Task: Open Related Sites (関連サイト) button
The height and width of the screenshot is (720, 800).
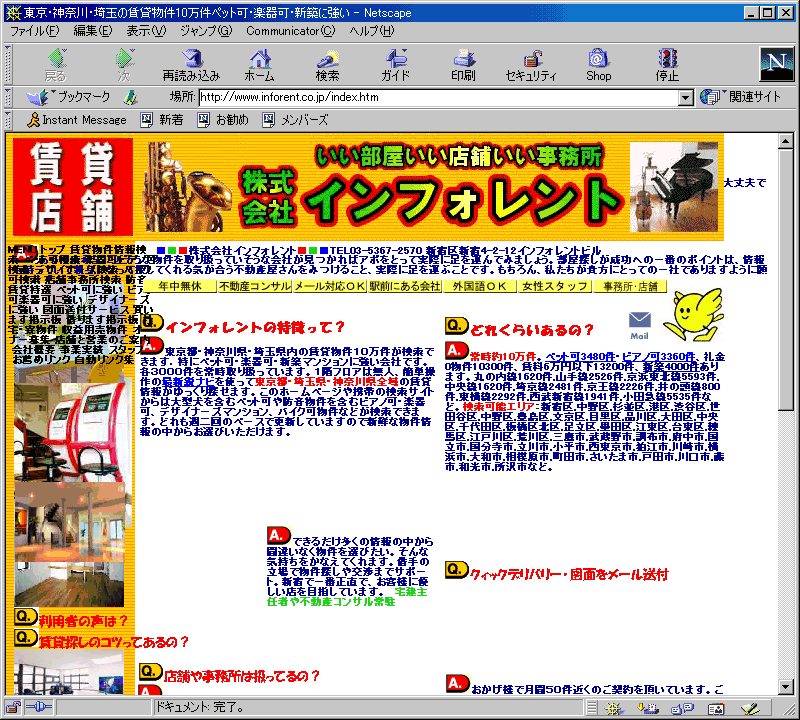Action: 741,97
